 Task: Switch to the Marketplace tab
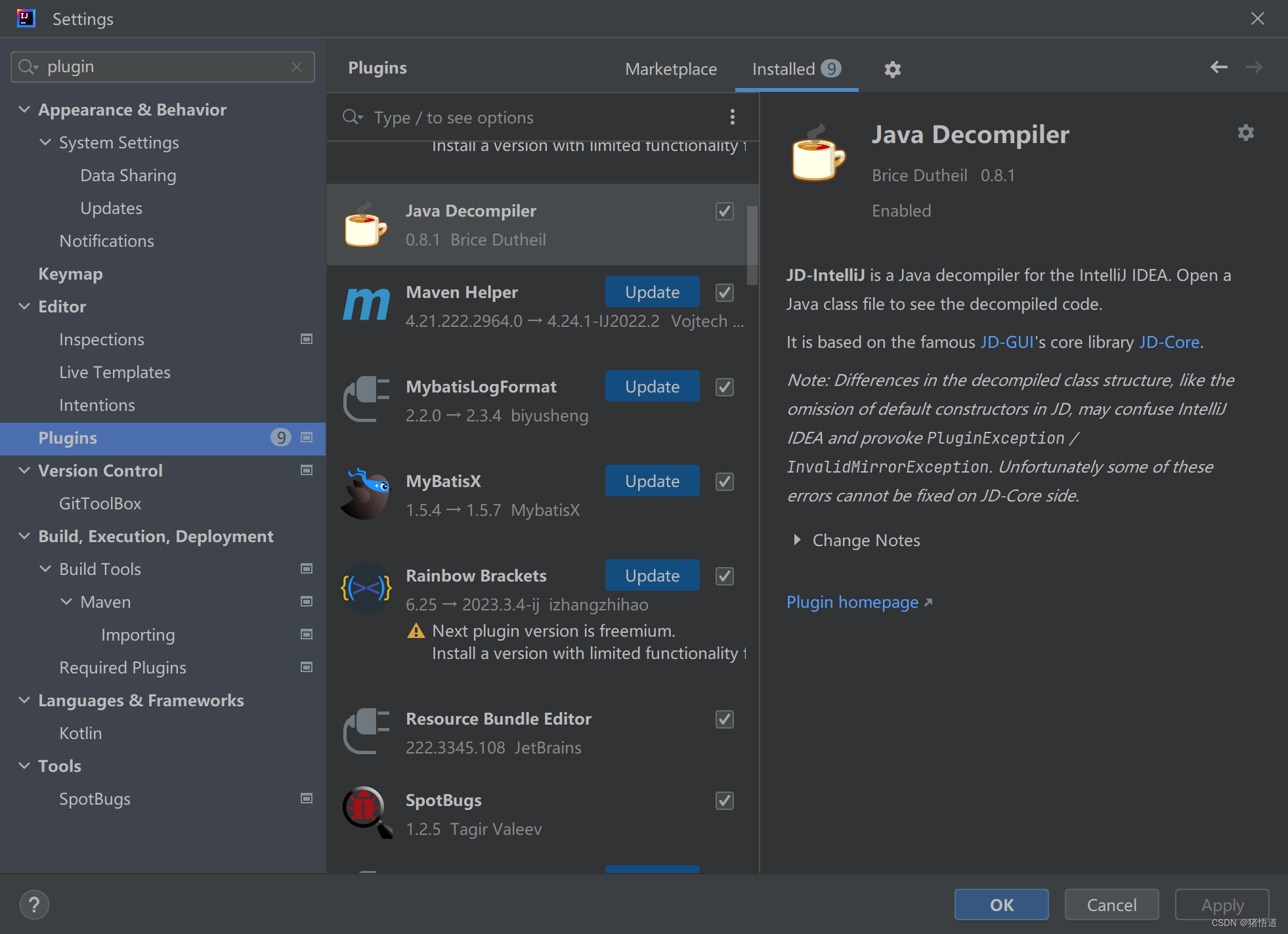click(670, 69)
